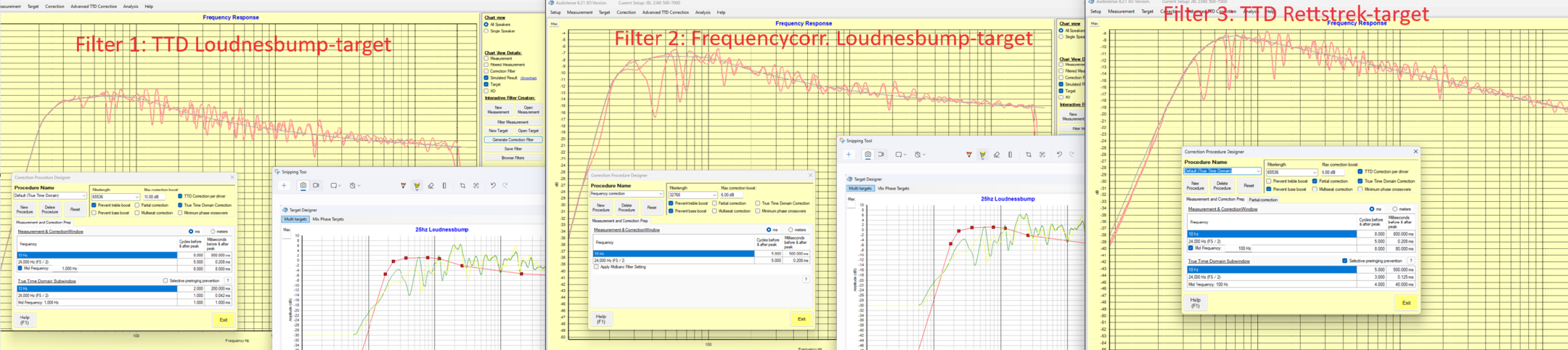Check Apply Midbanc Filter Setting in Filter 2's dialog

pos(597,267)
